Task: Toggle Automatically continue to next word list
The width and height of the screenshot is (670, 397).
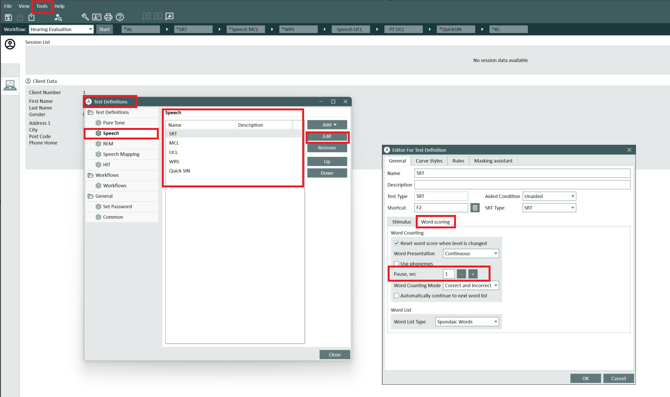Action: pos(397,296)
